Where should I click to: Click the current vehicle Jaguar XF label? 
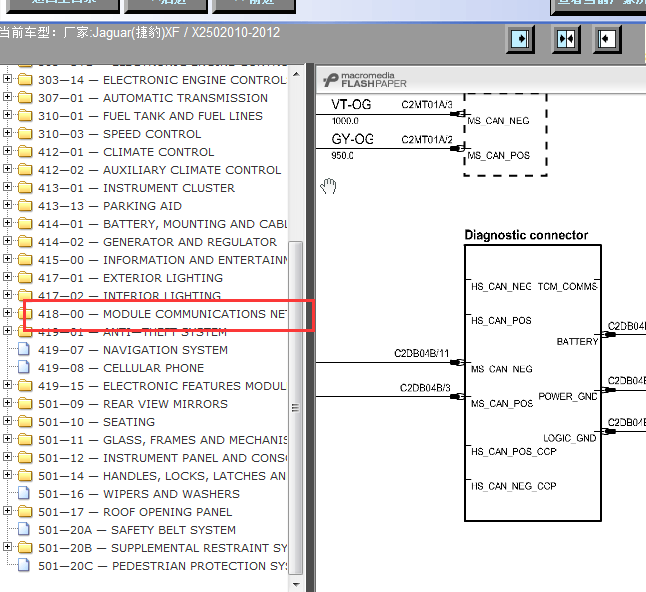pyautogui.click(x=140, y=33)
